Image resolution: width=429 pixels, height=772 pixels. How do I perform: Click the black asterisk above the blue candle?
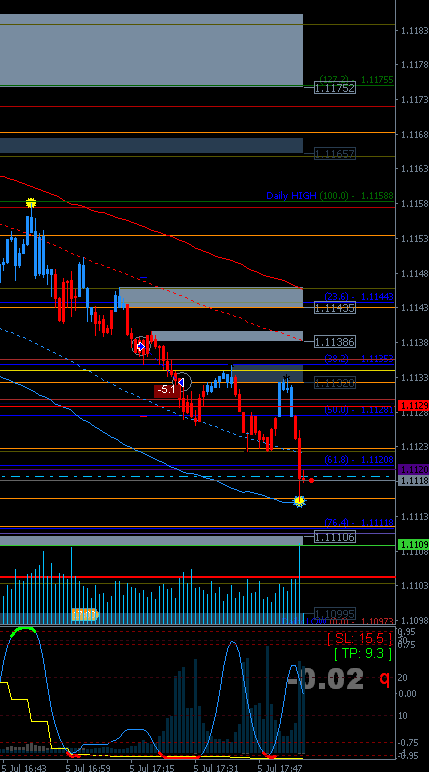286,379
